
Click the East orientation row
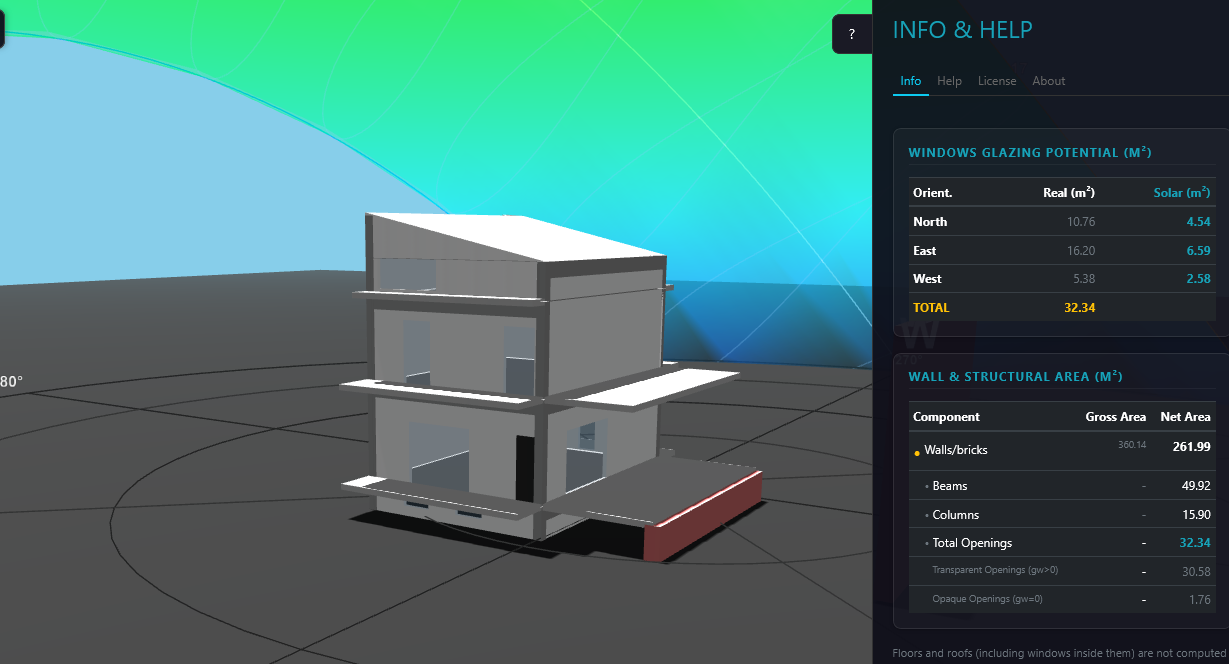tap(924, 251)
